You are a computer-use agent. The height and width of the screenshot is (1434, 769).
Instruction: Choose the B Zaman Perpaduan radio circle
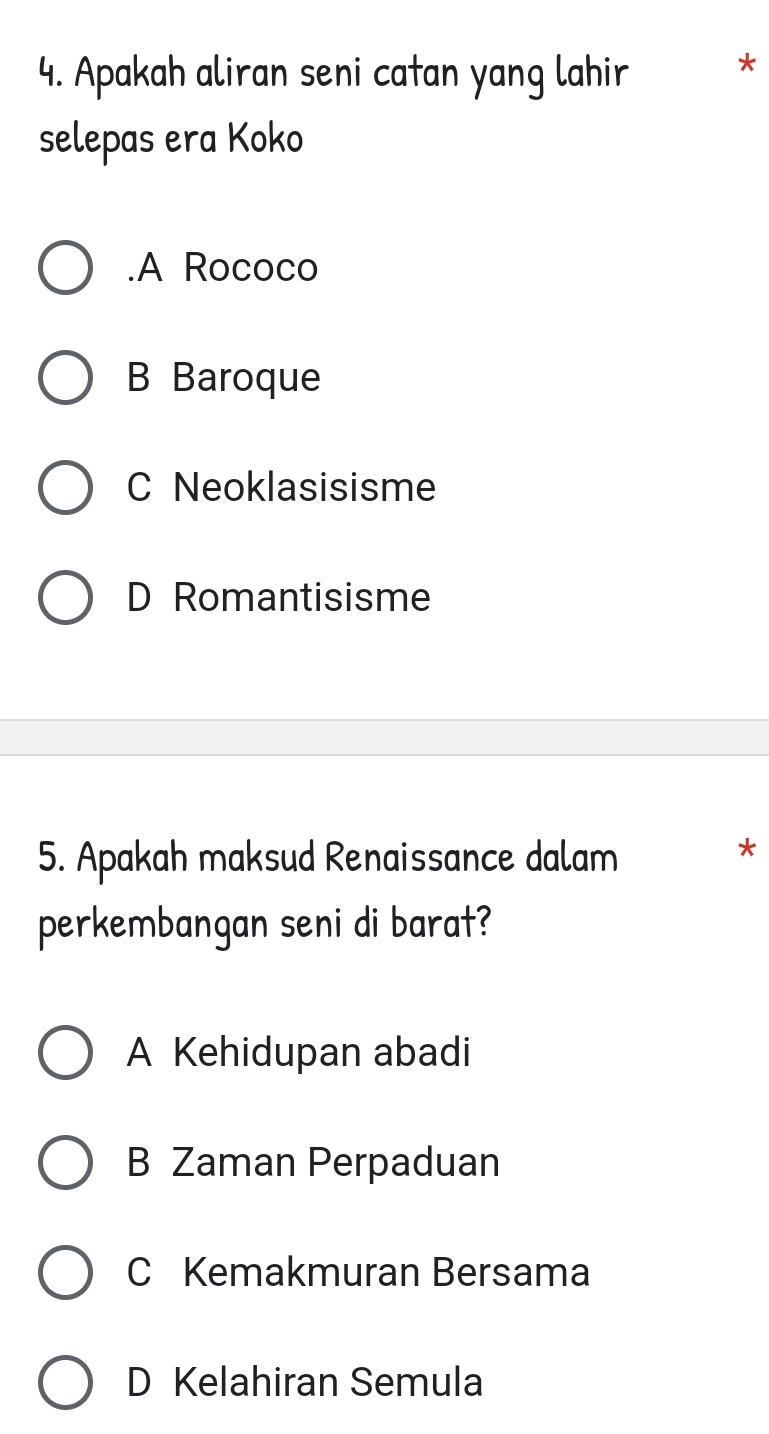click(x=65, y=1162)
